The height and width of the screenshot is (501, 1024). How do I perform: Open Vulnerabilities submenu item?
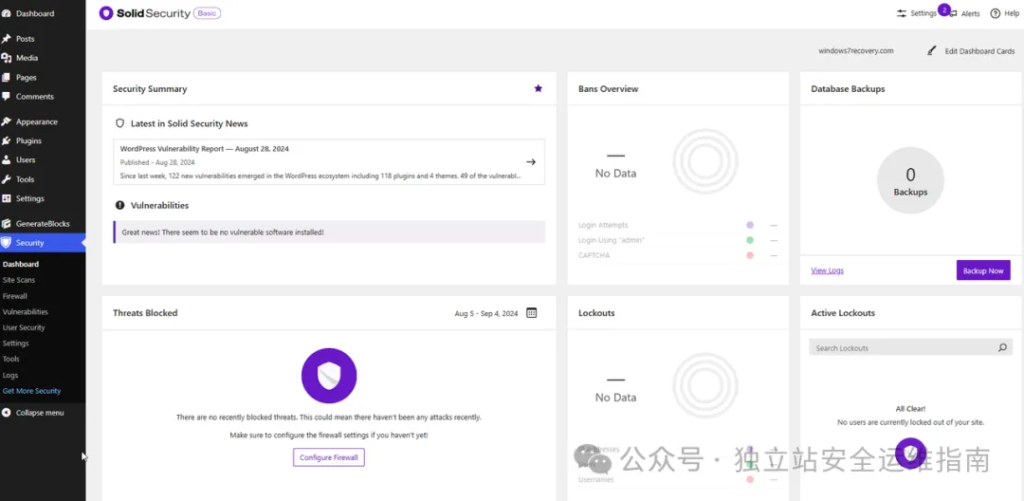25,312
